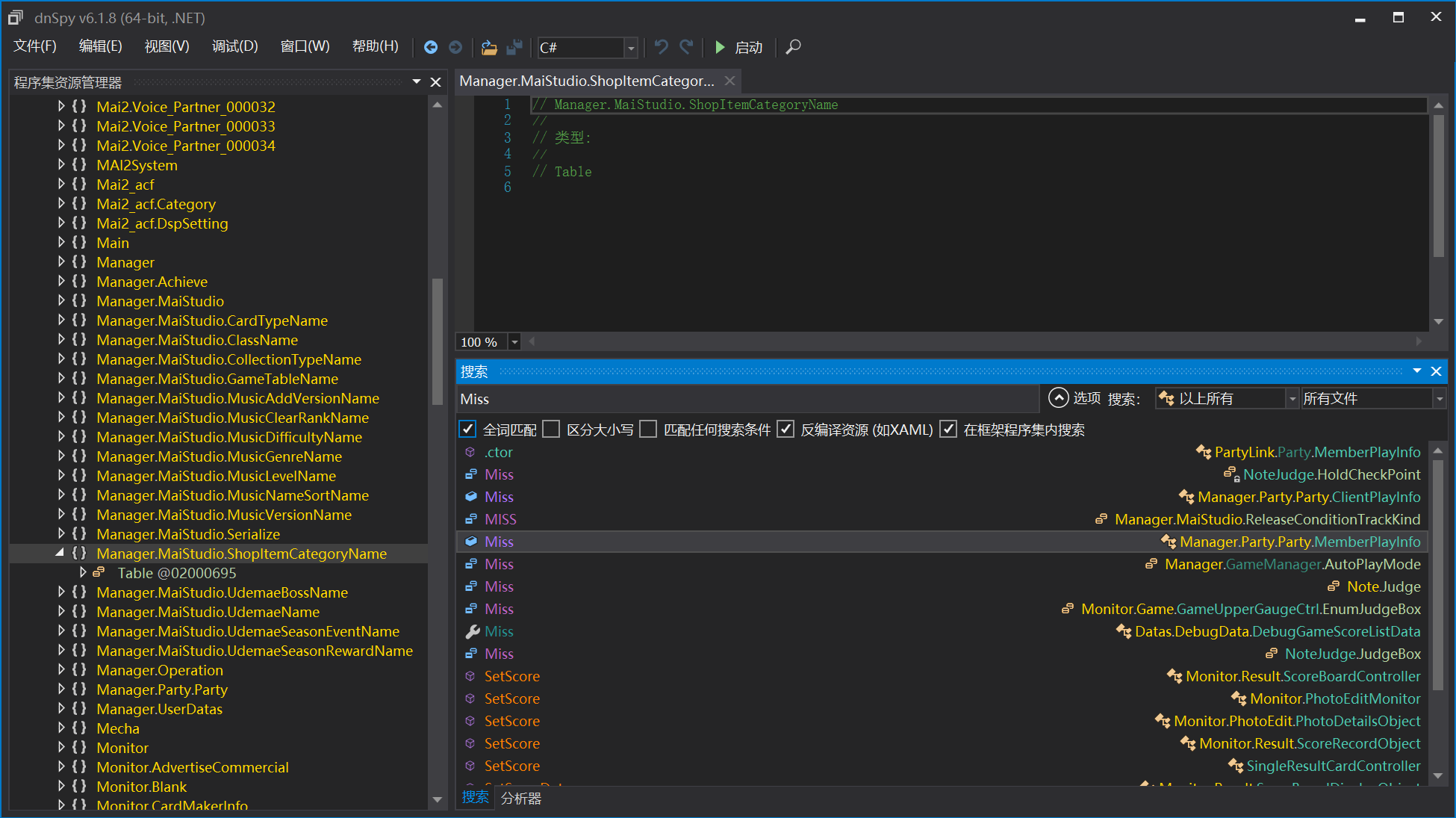The height and width of the screenshot is (818, 1456).
Task: Open the assembly explorer panel options arrow
Action: (x=417, y=82)
